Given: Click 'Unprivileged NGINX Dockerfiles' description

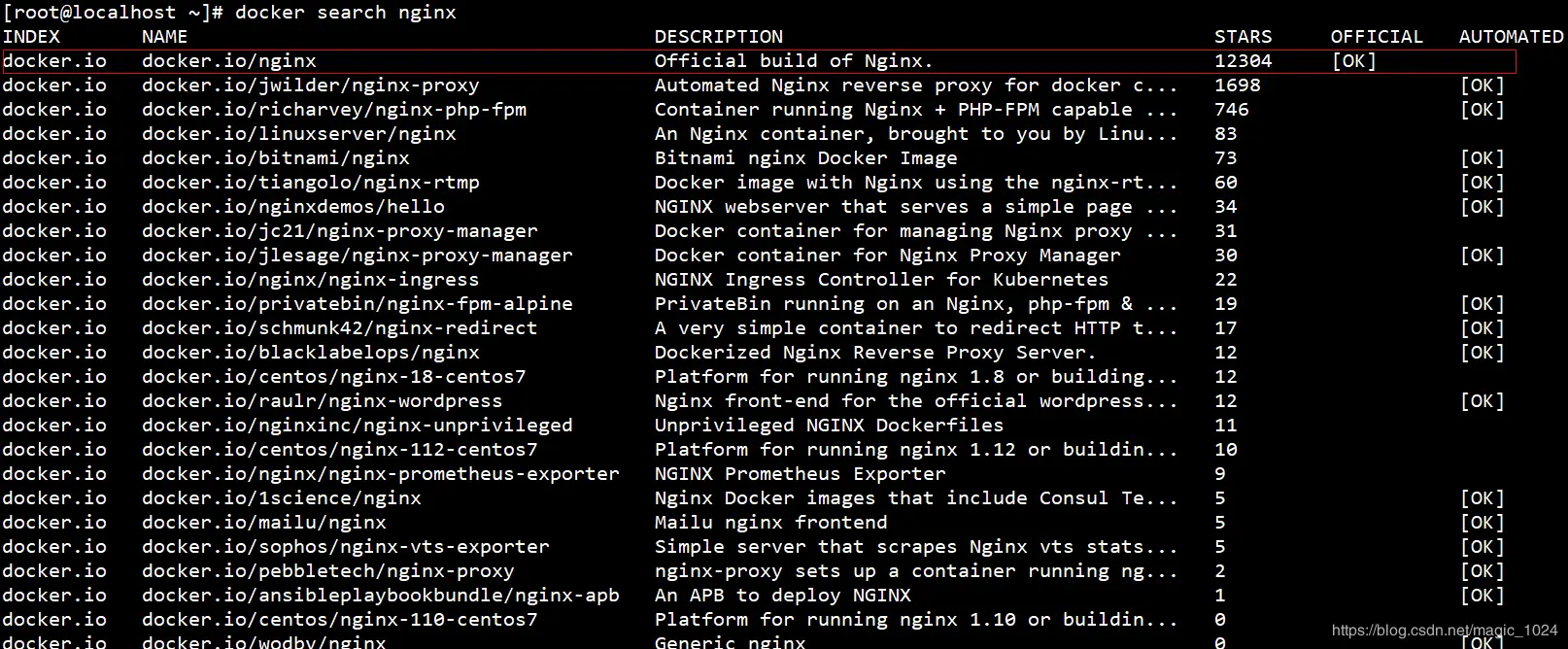Looking at the screenshot, I should click(830, 426).
